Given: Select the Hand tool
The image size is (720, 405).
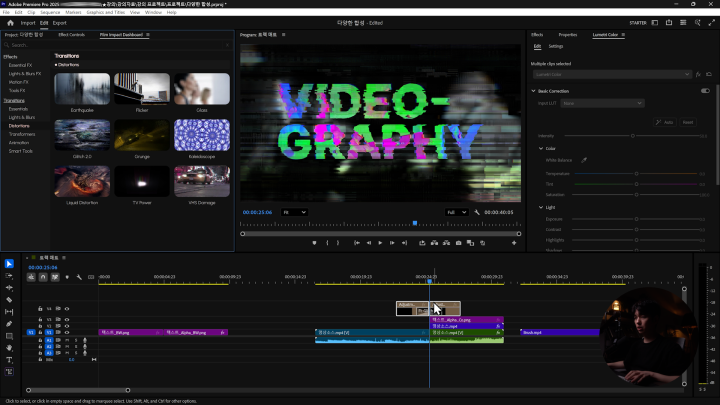Looking at the screenshot, I should [9, 348].
